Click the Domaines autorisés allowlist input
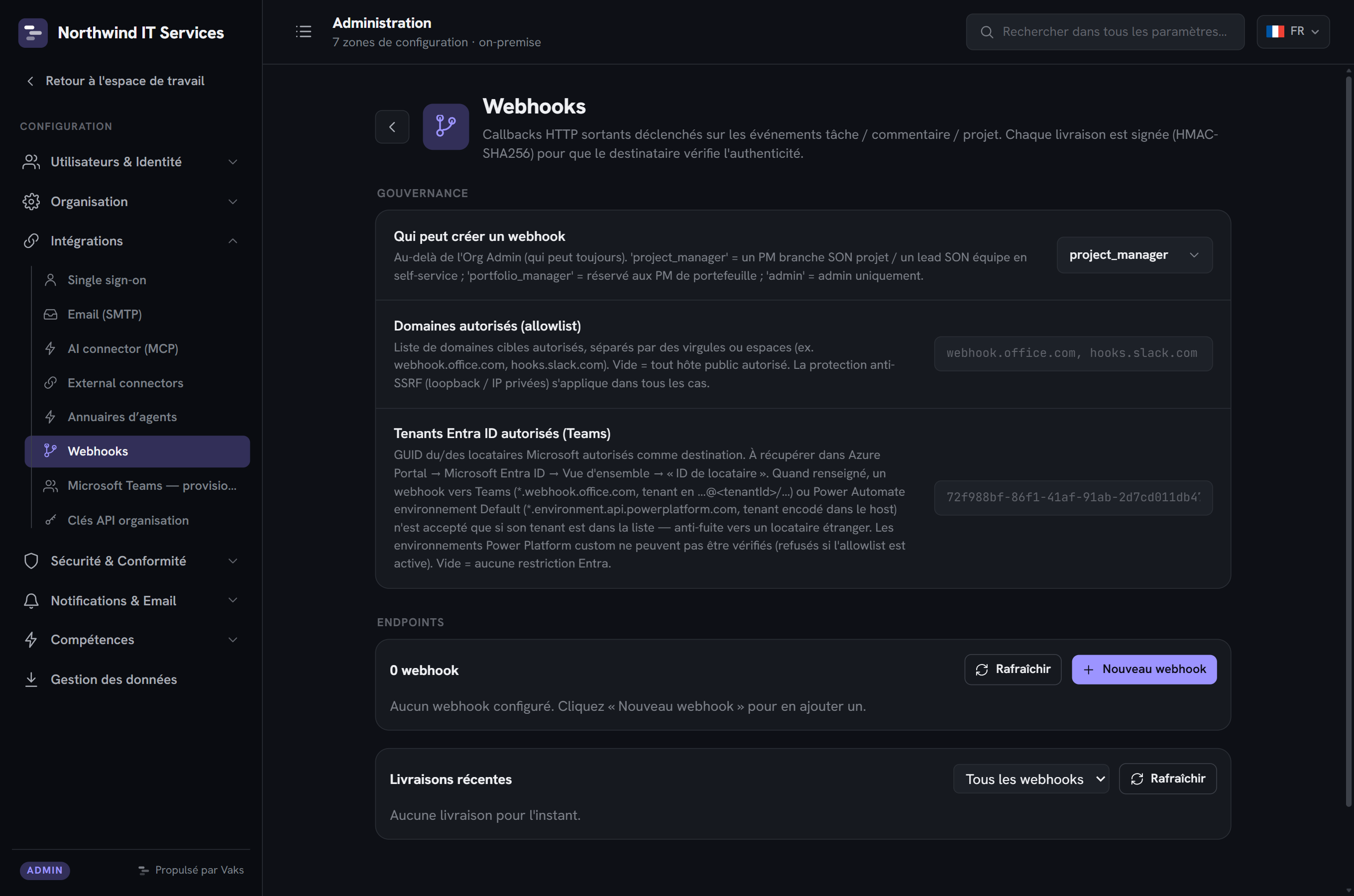 tap(1073, 354)
